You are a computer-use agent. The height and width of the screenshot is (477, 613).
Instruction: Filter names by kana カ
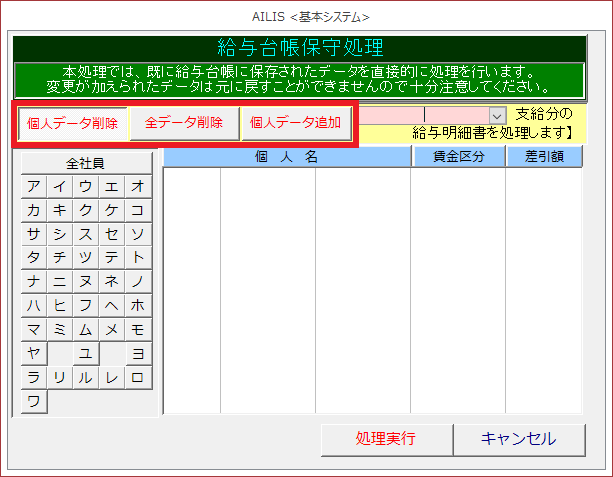(x=34, y=210)
